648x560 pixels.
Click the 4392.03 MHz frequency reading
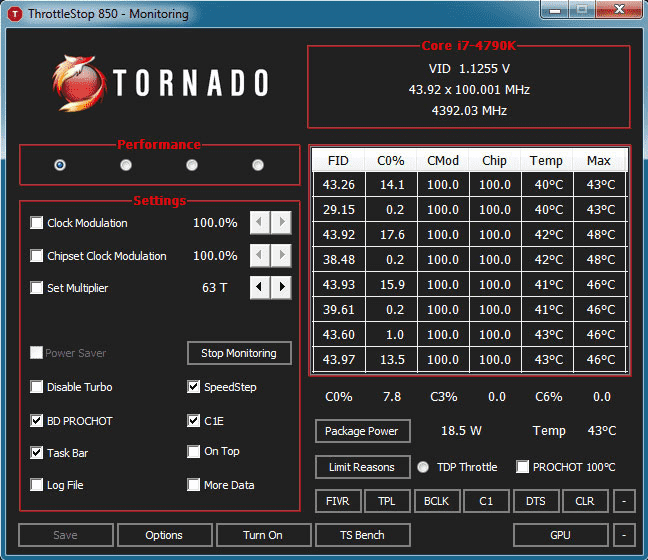click(469, 111)
